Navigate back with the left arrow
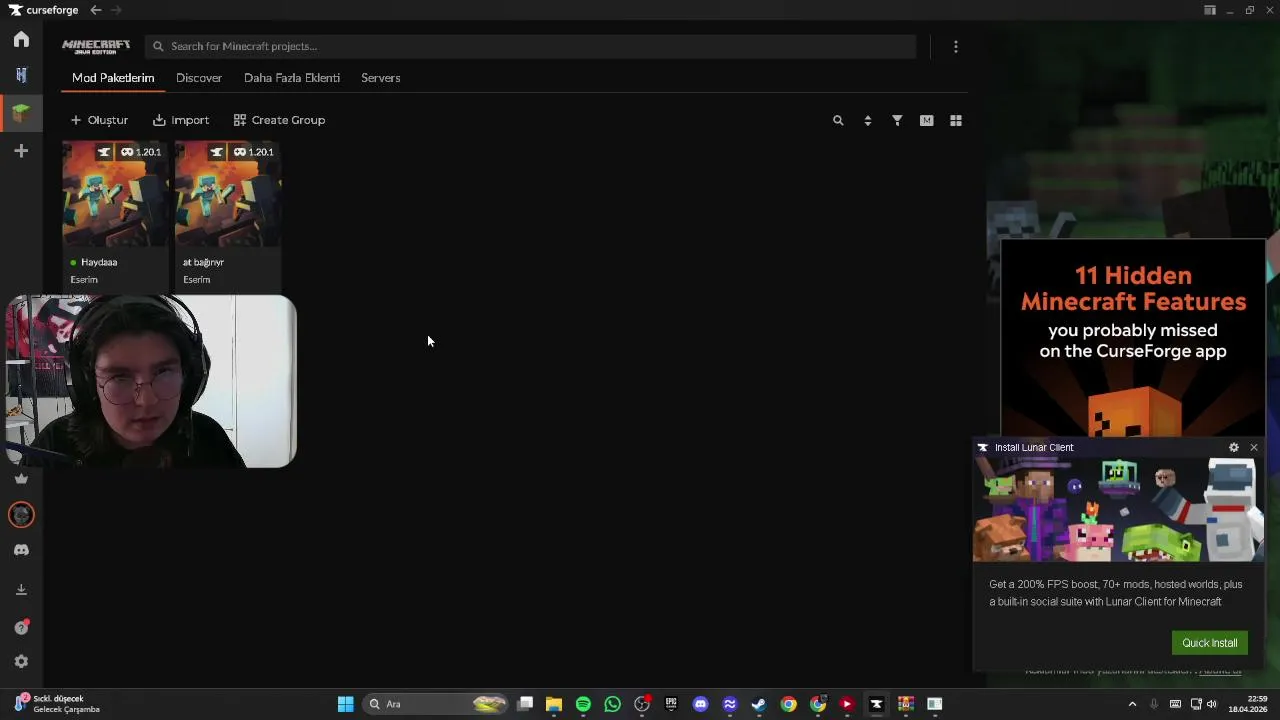 tap(95, 10)
